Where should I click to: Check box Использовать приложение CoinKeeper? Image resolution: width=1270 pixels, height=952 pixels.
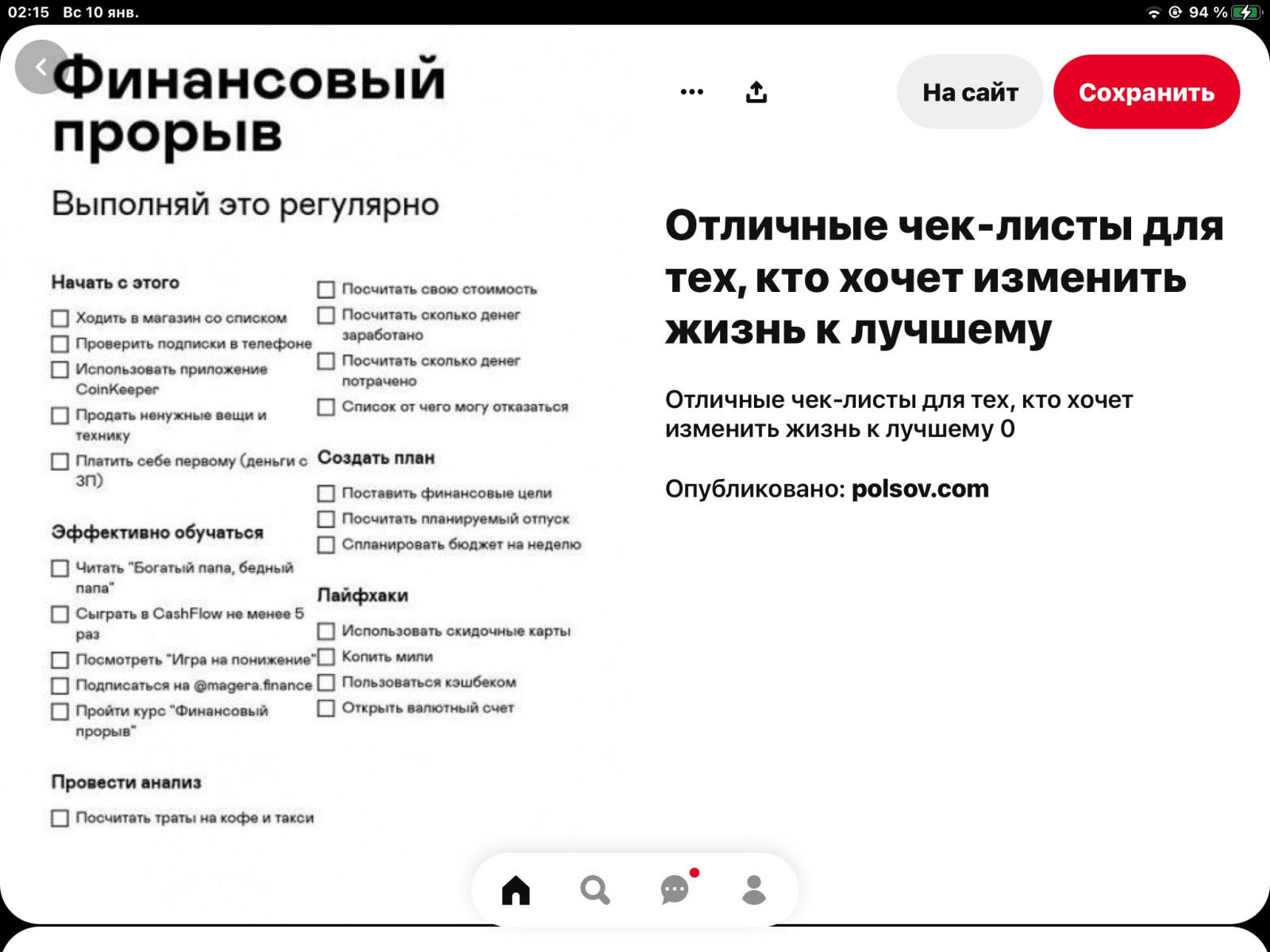coord(60,370)
